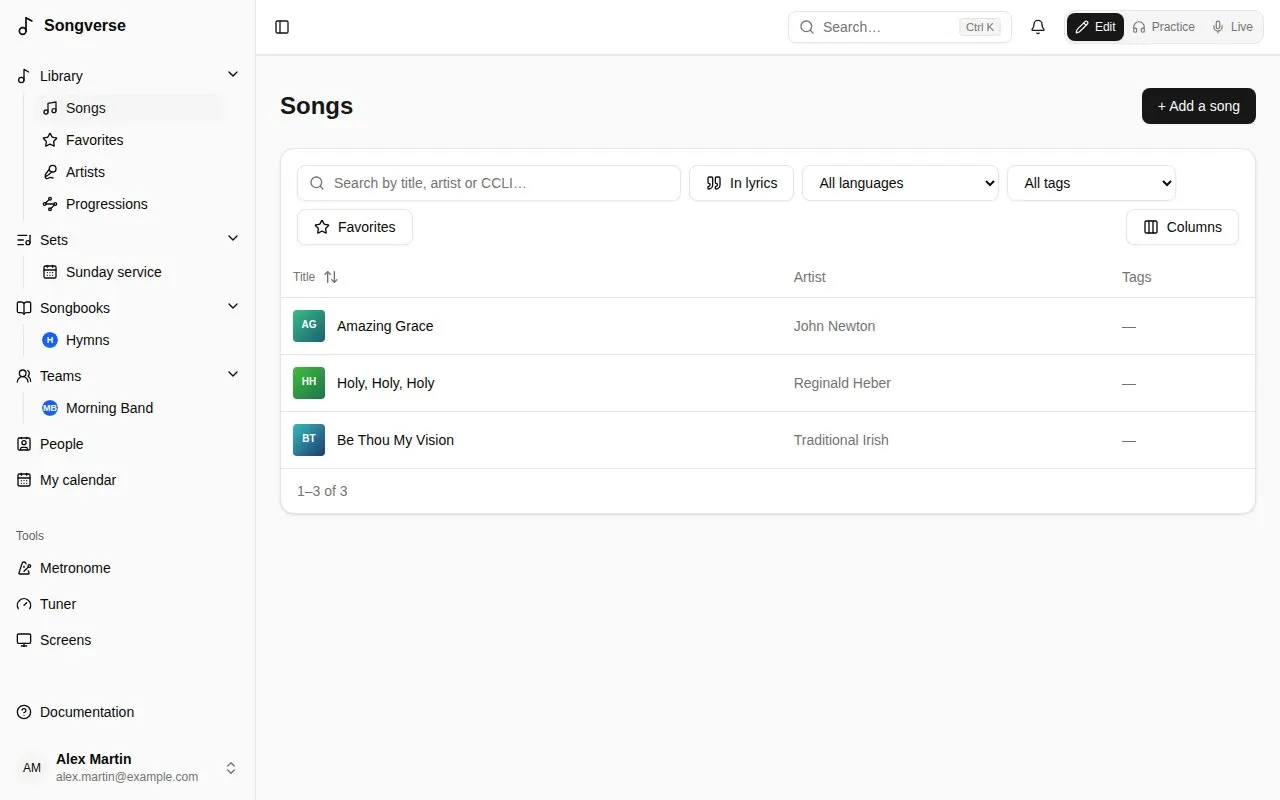Switch to Live mode
Image resolution: width=1280 pixels, height=800 pixels.
click(x=1232, y=27)
